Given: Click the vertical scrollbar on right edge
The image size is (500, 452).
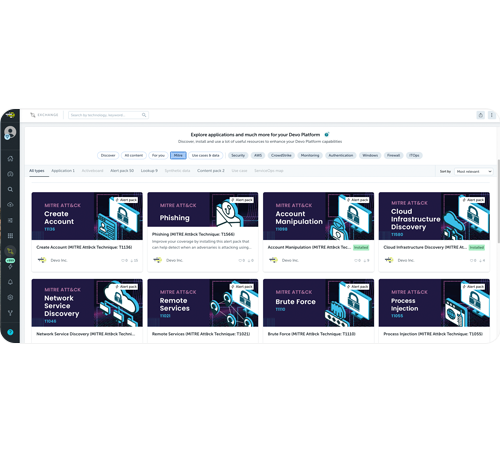Looking at the screenshot, I should 498,201.
